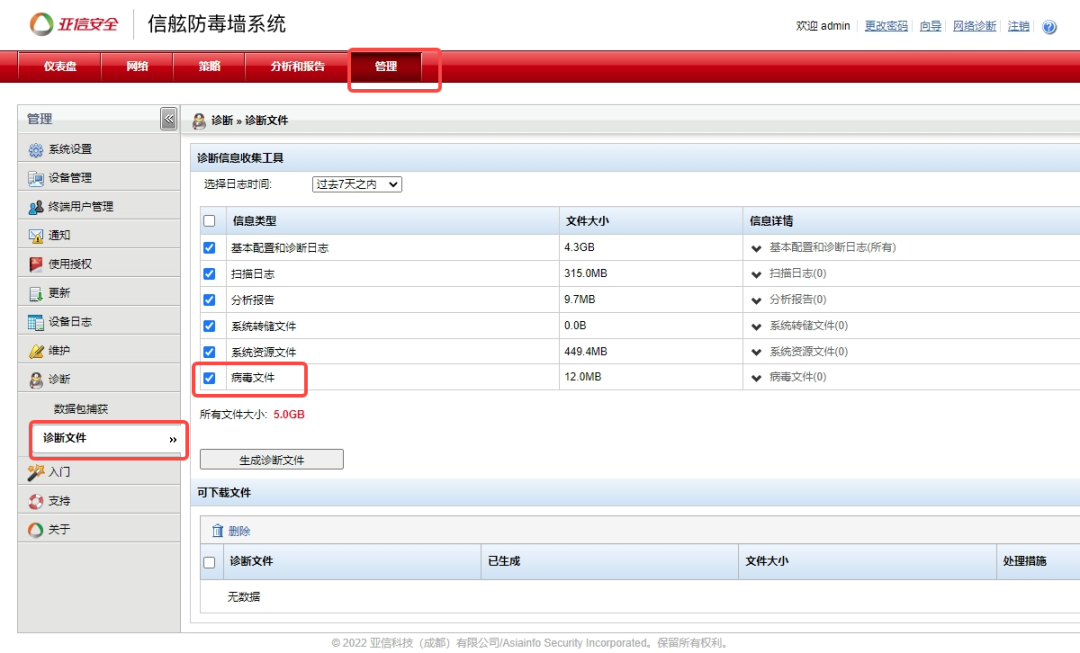This screenshot has height=653, width=1080.
Task: Toggle the select-all checkbox beside 信息类型
Action: (209, 221)
